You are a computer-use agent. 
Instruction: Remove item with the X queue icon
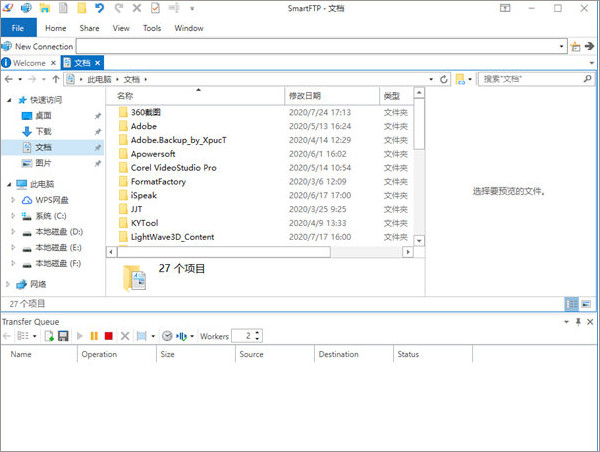pyautogui.click(x=125, y=336)
